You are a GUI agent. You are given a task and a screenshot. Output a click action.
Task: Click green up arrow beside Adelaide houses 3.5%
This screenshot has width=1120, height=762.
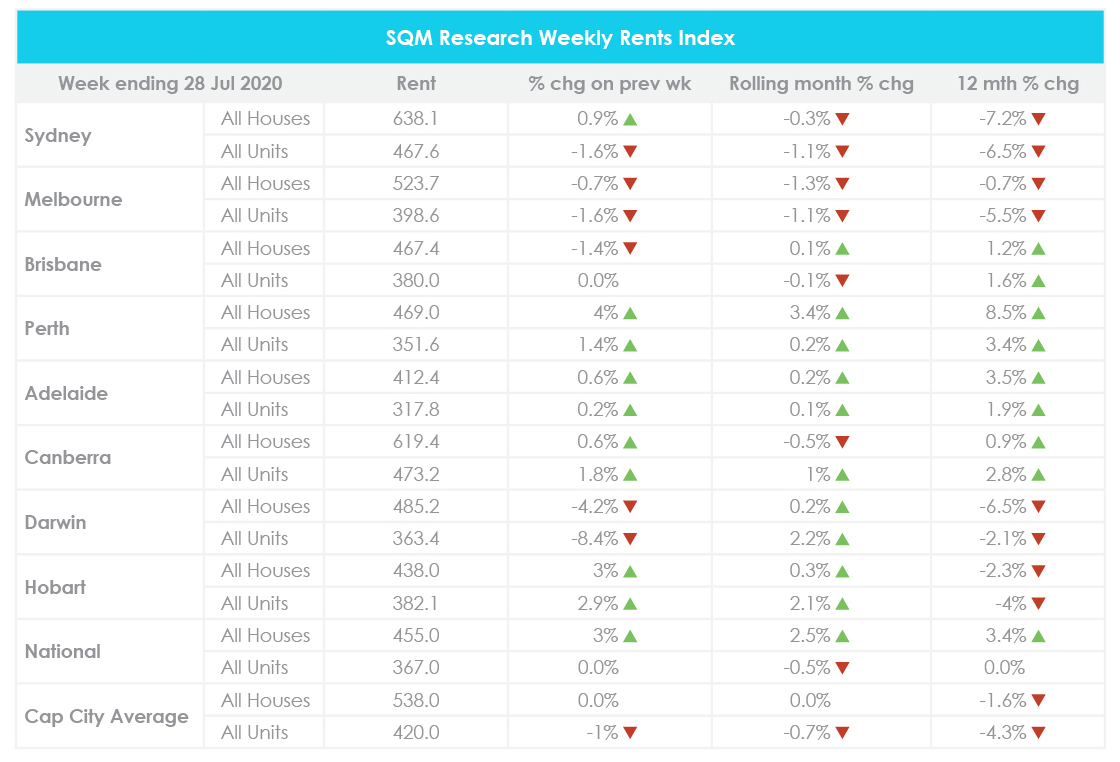point(1039,378)
